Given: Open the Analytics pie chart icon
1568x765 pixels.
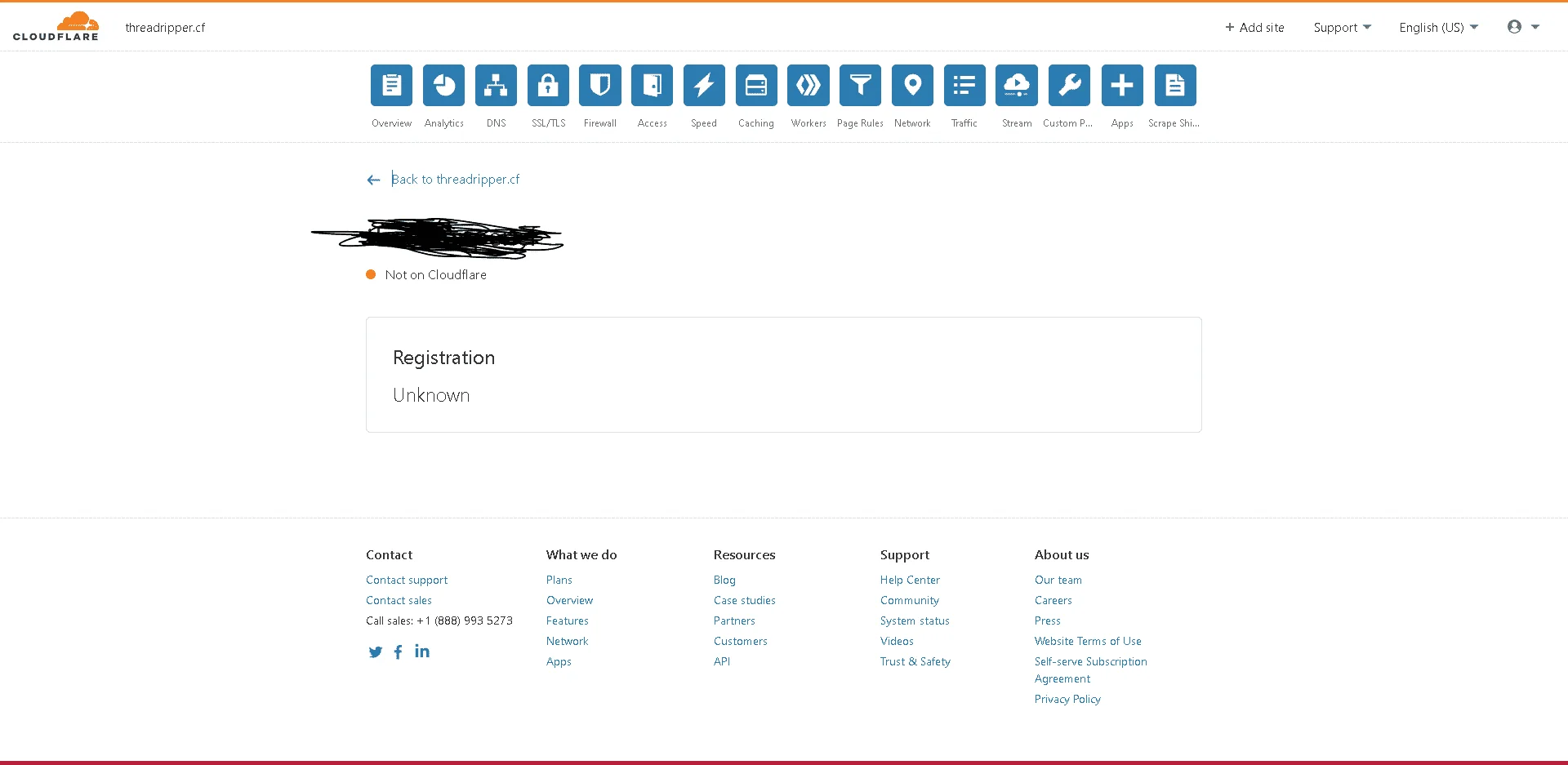Looking at the screenshot, I should (443, 85).
